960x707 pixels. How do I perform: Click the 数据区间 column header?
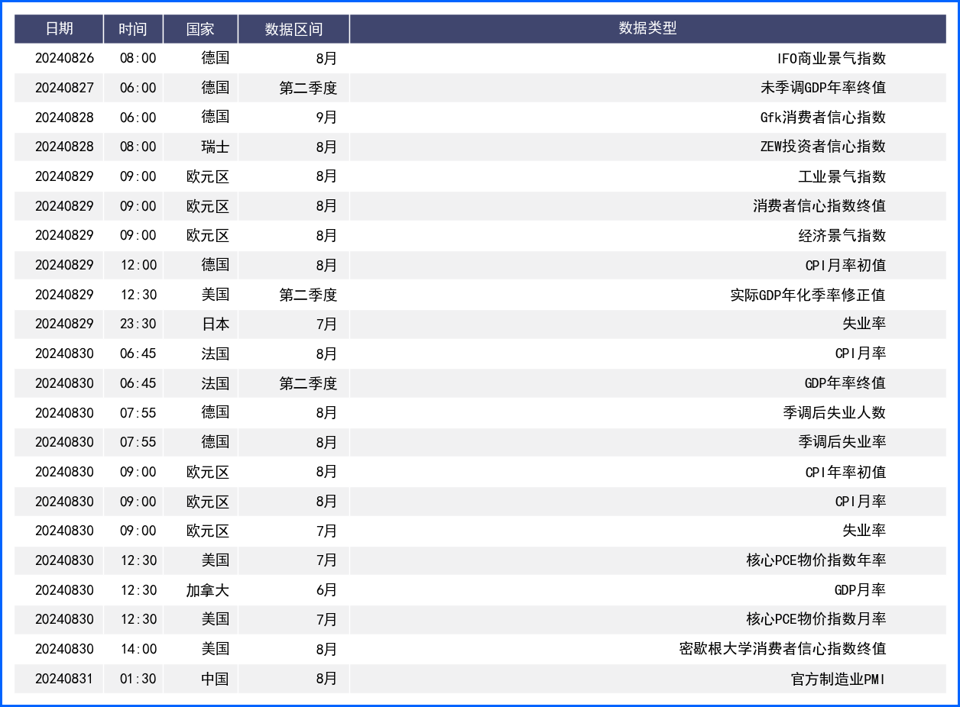[x=293, y=29]
